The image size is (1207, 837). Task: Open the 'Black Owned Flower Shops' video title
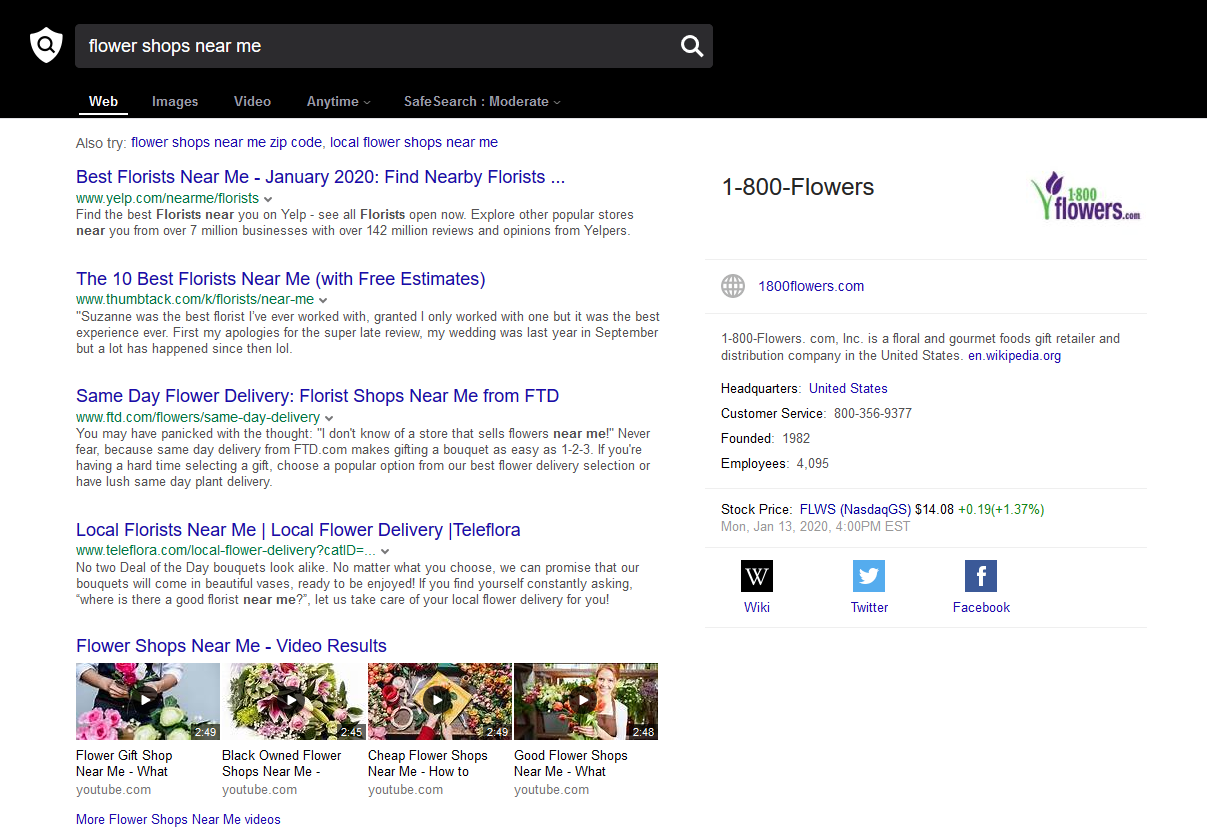[282, 764]
